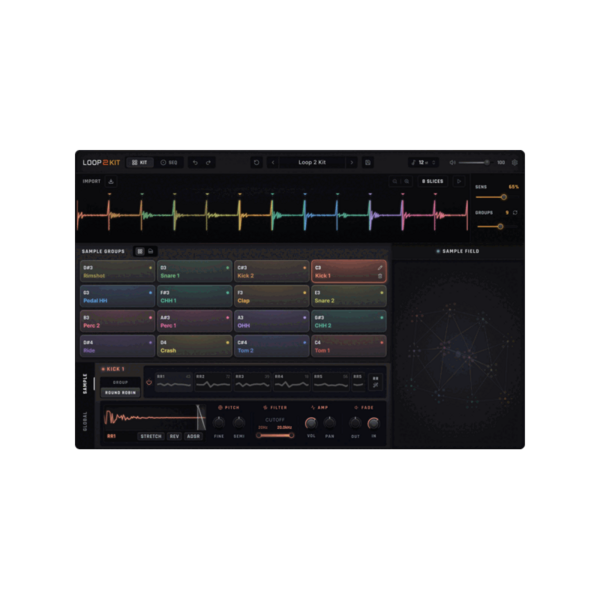Click the favorite icon beside RR1
Image resolution: width=600 pixels, height=600 pixels.
pos(149,382)
